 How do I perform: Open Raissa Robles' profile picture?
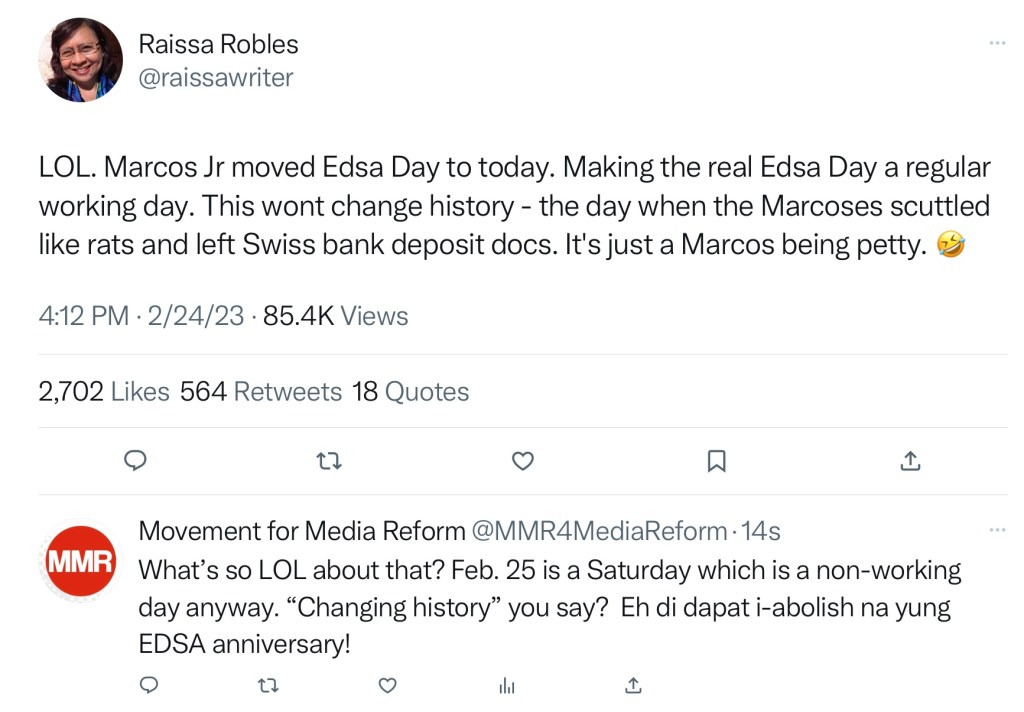(80, 60)
